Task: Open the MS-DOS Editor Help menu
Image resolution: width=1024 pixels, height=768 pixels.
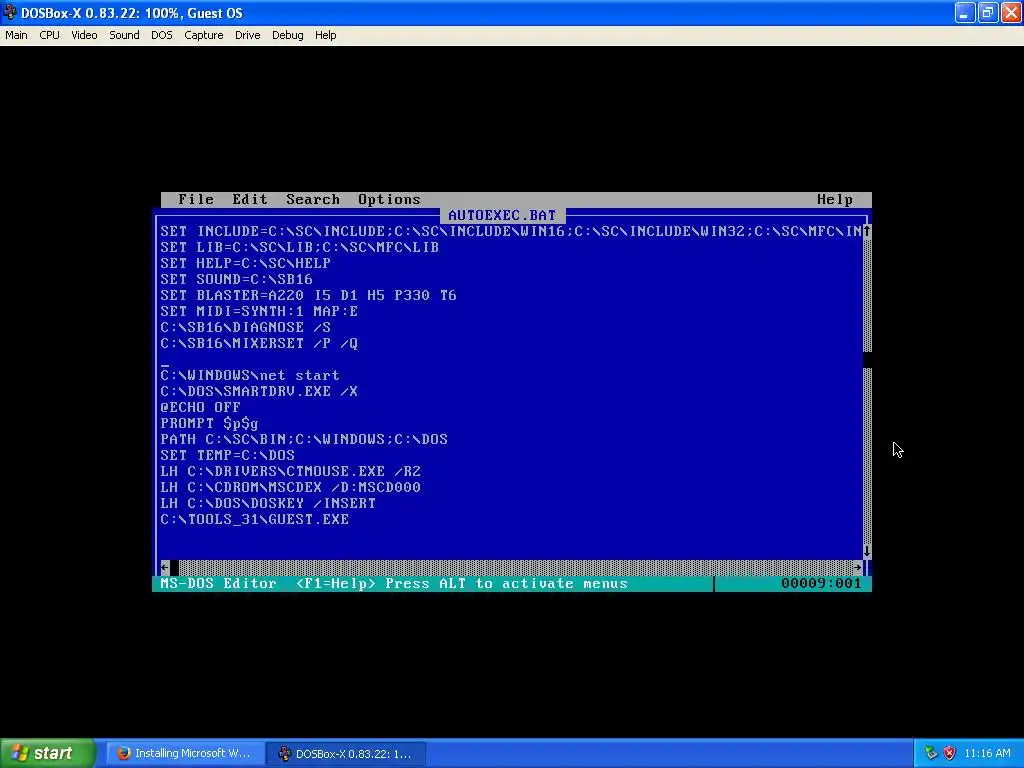Action: [x=835, y=199]
